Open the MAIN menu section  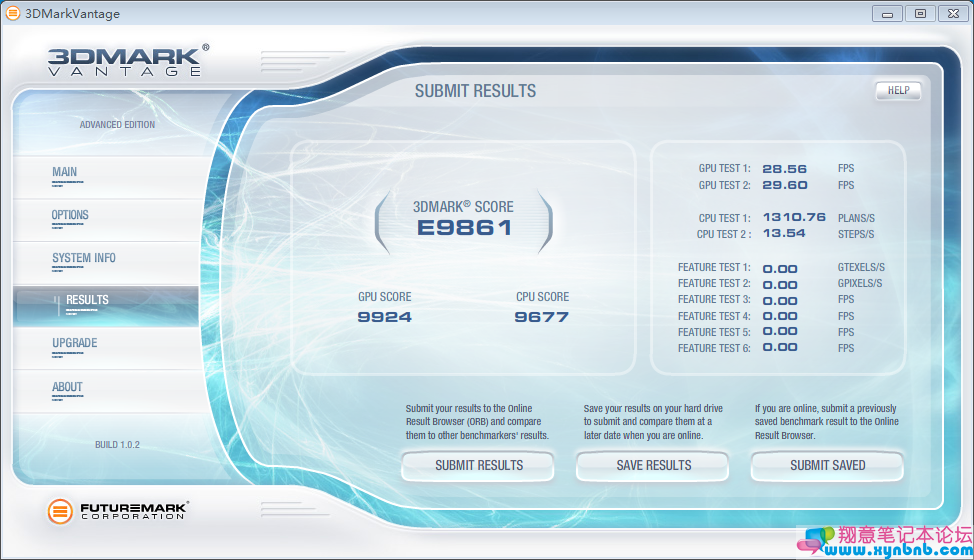point(106,177)
